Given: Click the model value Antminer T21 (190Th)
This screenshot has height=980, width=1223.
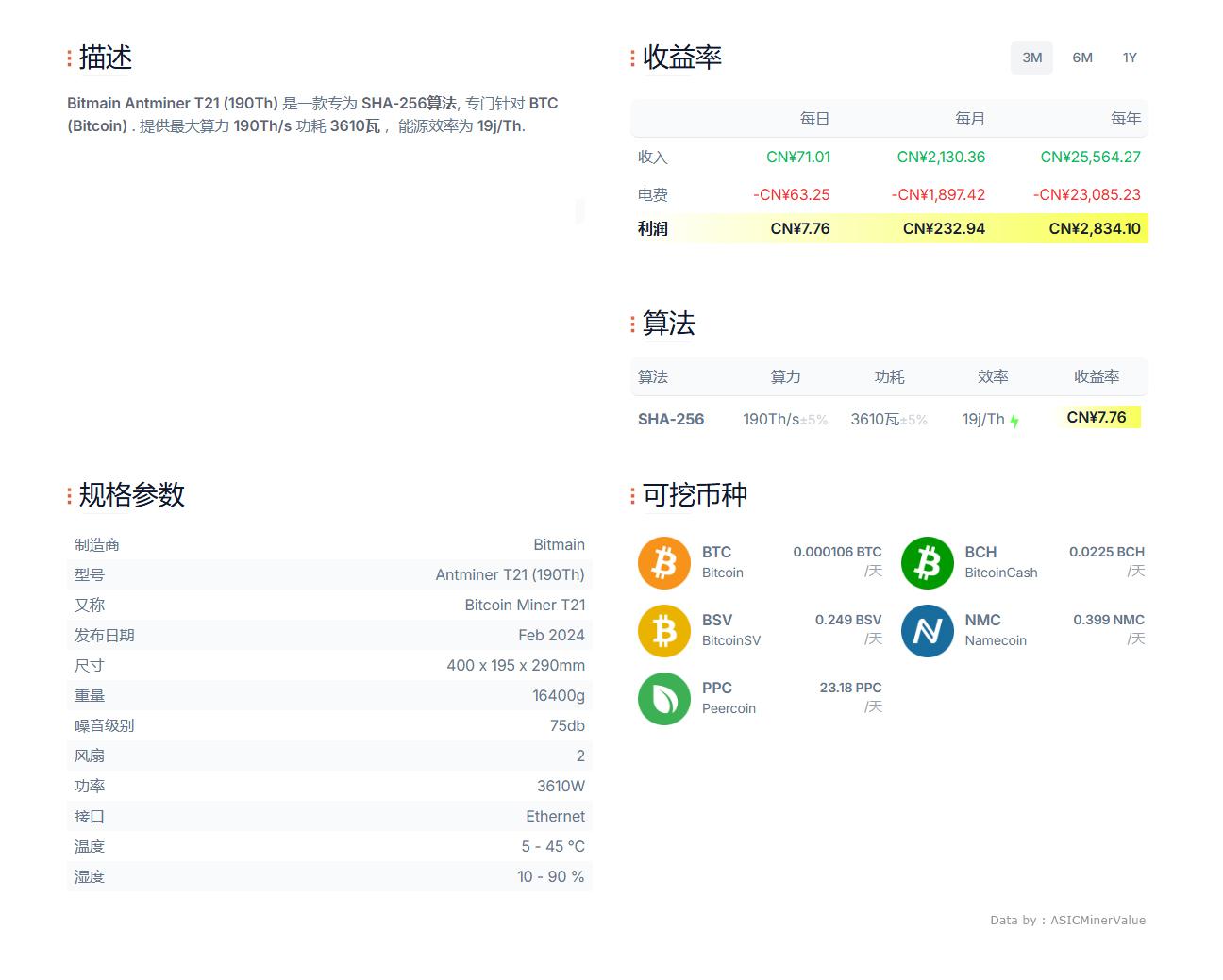Looking at the screenshot, I should click(x=510, y=574).
